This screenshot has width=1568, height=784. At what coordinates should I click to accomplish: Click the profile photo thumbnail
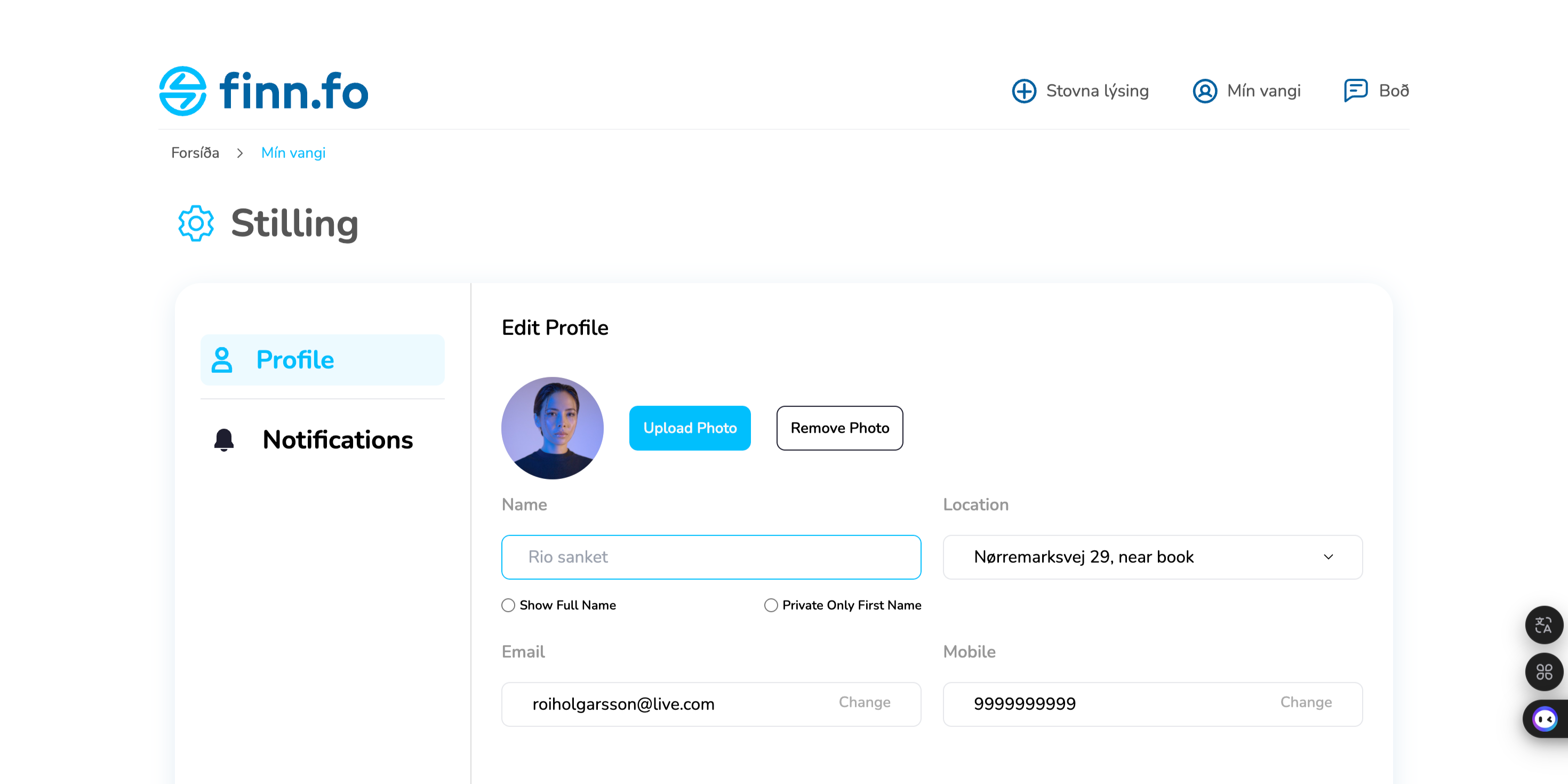(552, 428)
